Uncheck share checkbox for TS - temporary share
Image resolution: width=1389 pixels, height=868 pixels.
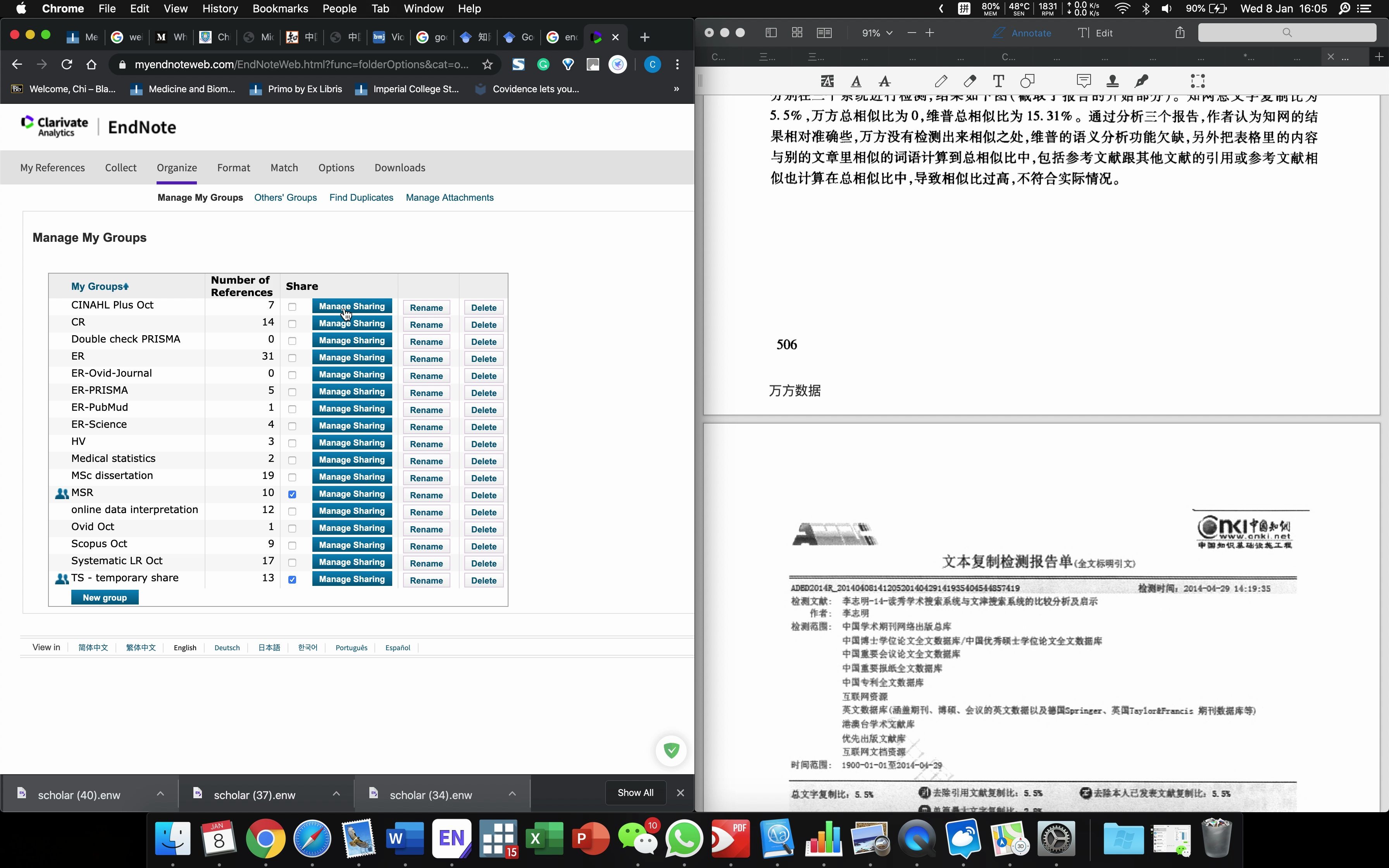coord(292,580)
